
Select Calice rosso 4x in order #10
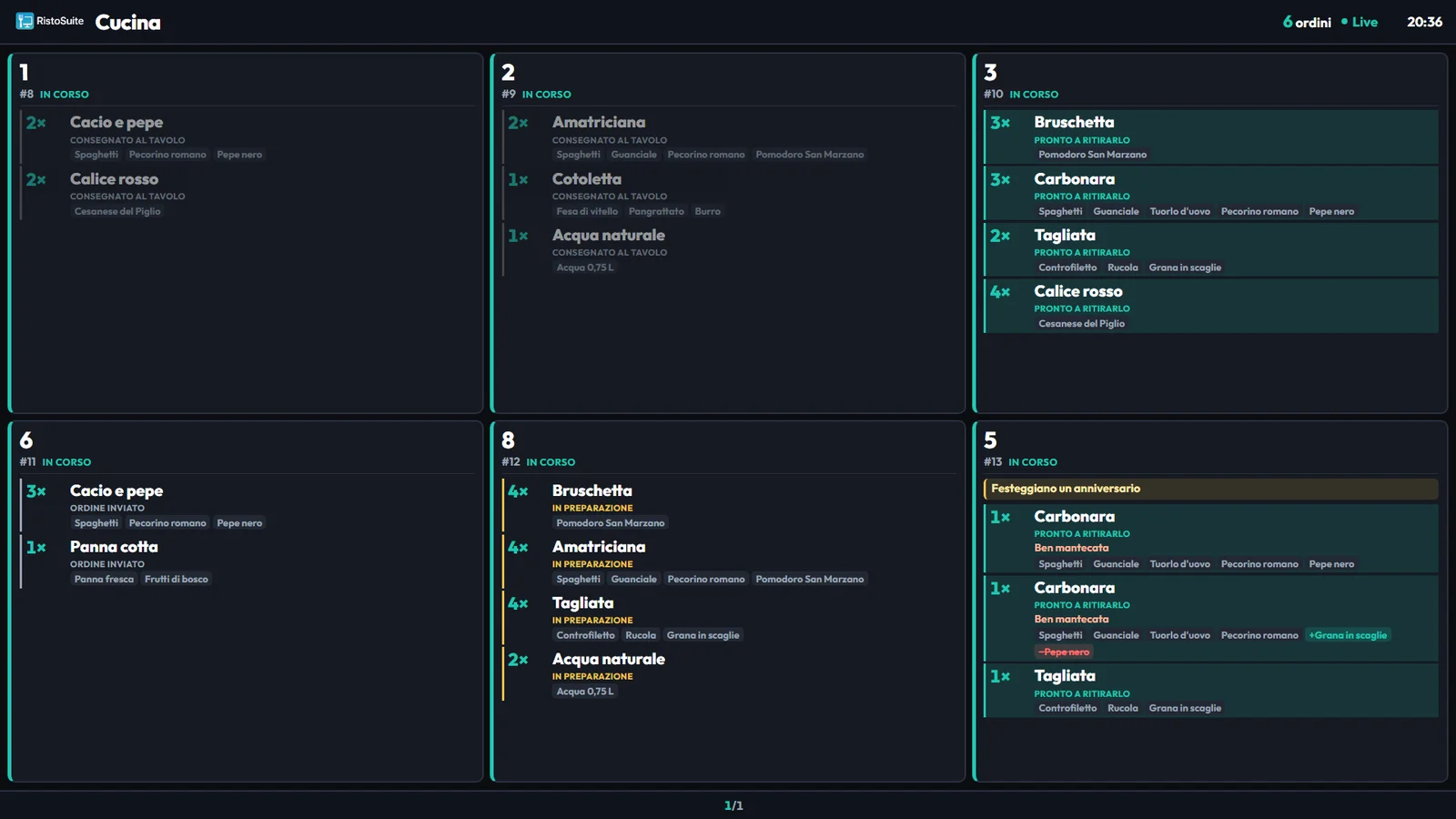point(1211,306)
